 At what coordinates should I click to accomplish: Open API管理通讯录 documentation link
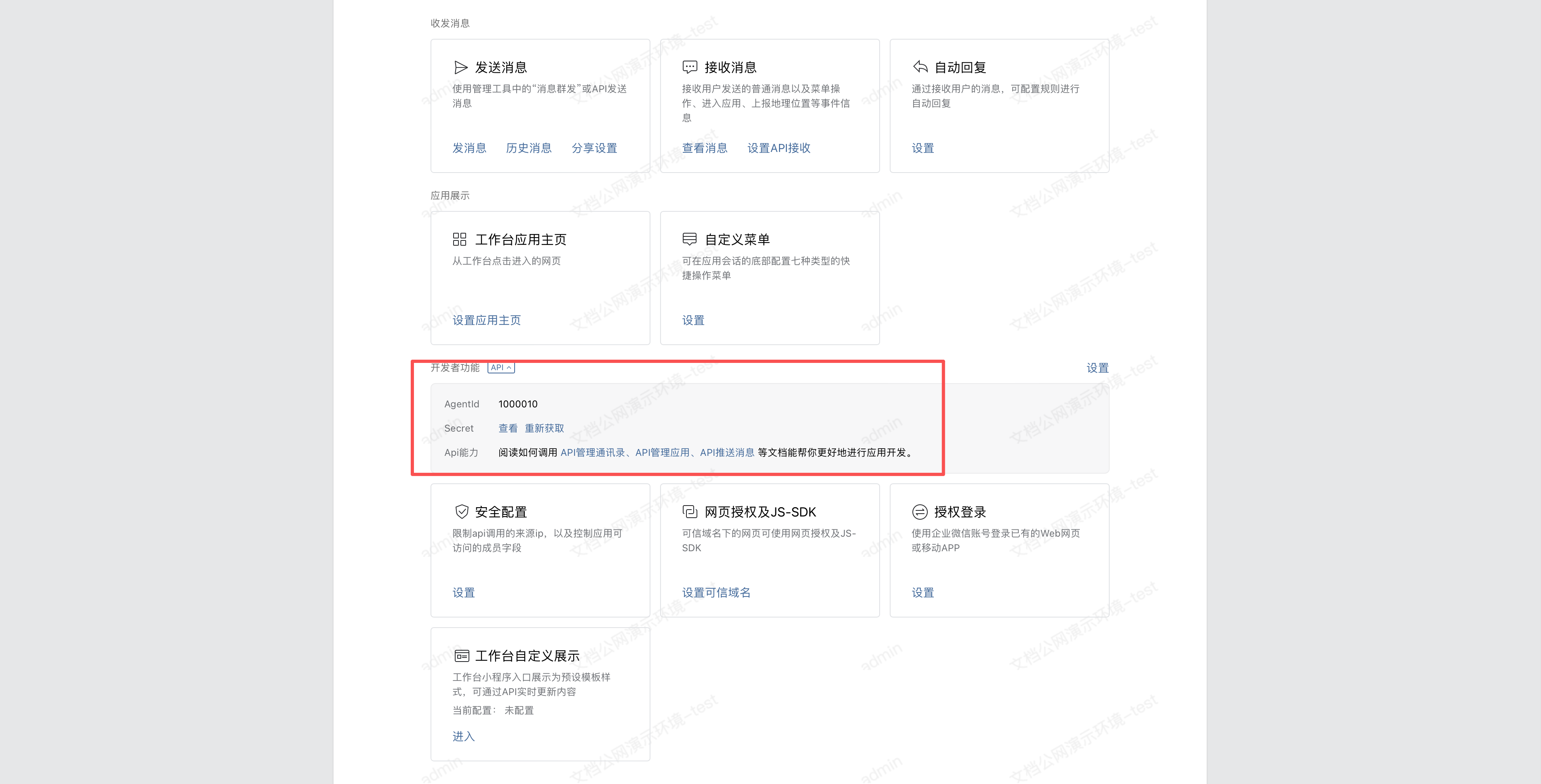[x=592, y=452]
